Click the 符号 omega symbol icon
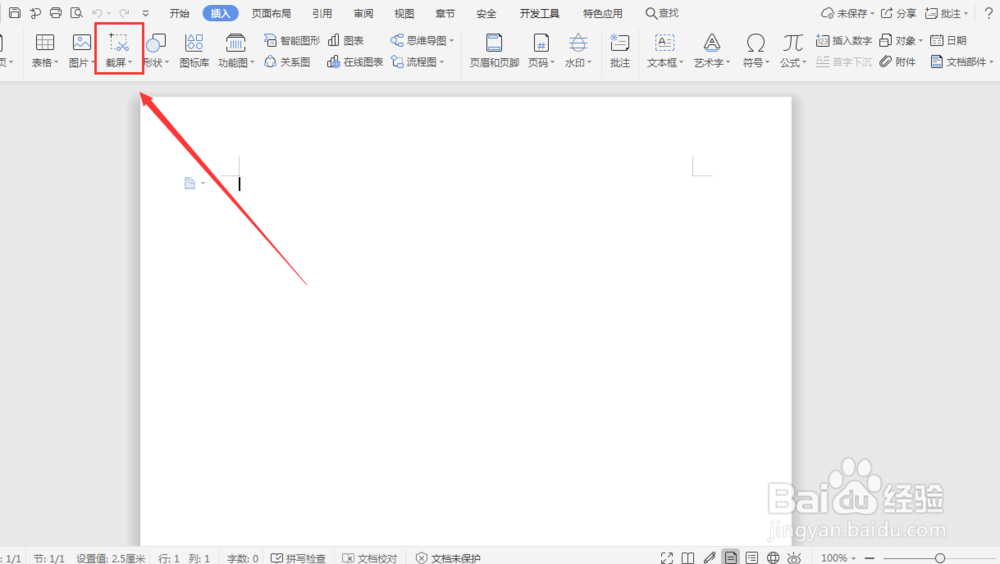 tap(756, 43)
